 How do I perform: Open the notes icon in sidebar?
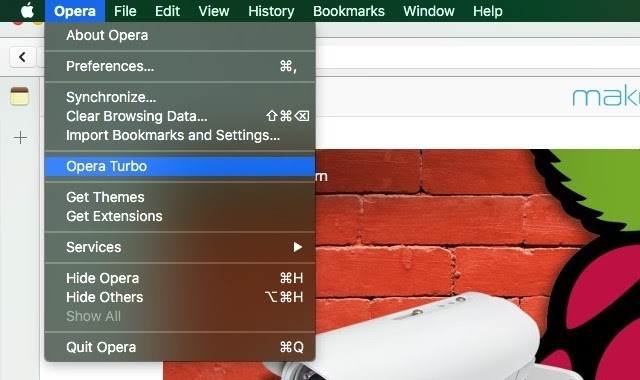pos(20,96)
